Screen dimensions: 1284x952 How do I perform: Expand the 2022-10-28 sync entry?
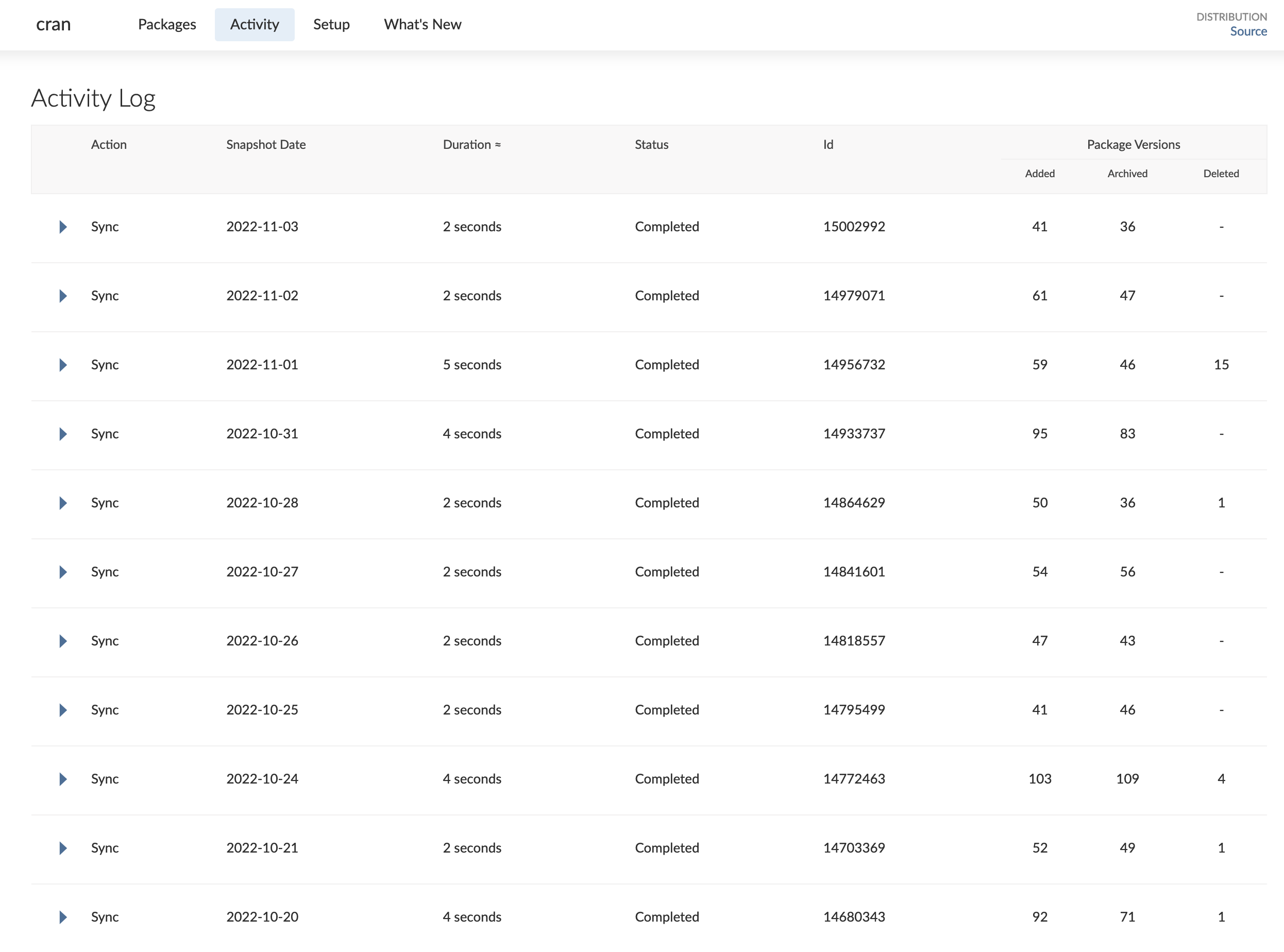click(x=63, y=503)
